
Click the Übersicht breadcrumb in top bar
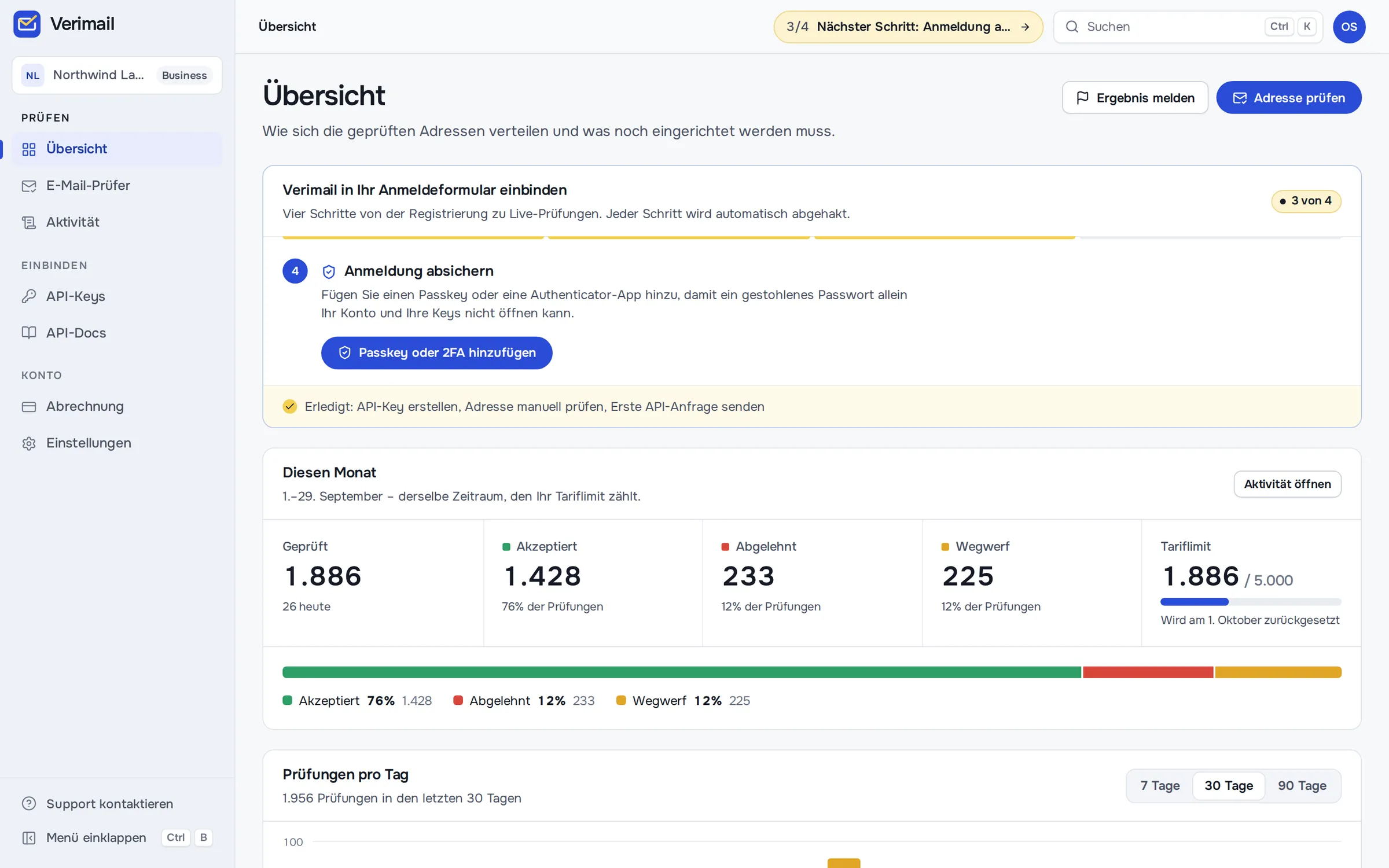pyautogui.click(x=287, y=27)
